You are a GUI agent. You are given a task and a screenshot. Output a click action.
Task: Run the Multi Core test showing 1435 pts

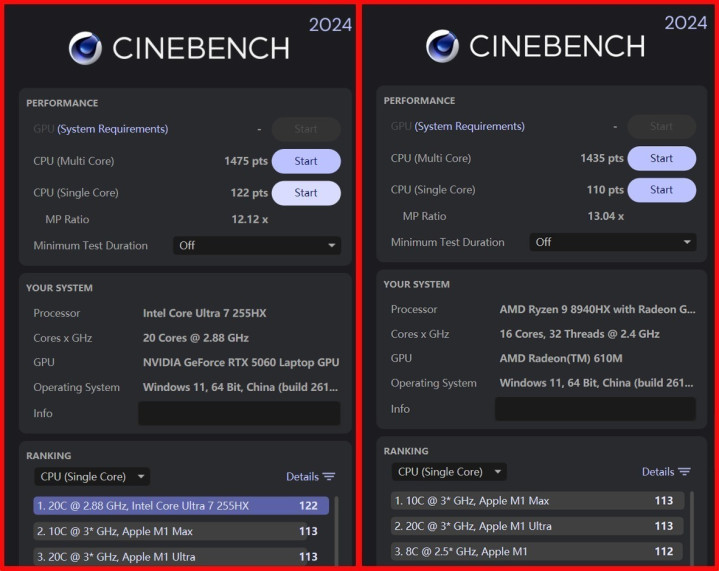(x=661, y=158)
